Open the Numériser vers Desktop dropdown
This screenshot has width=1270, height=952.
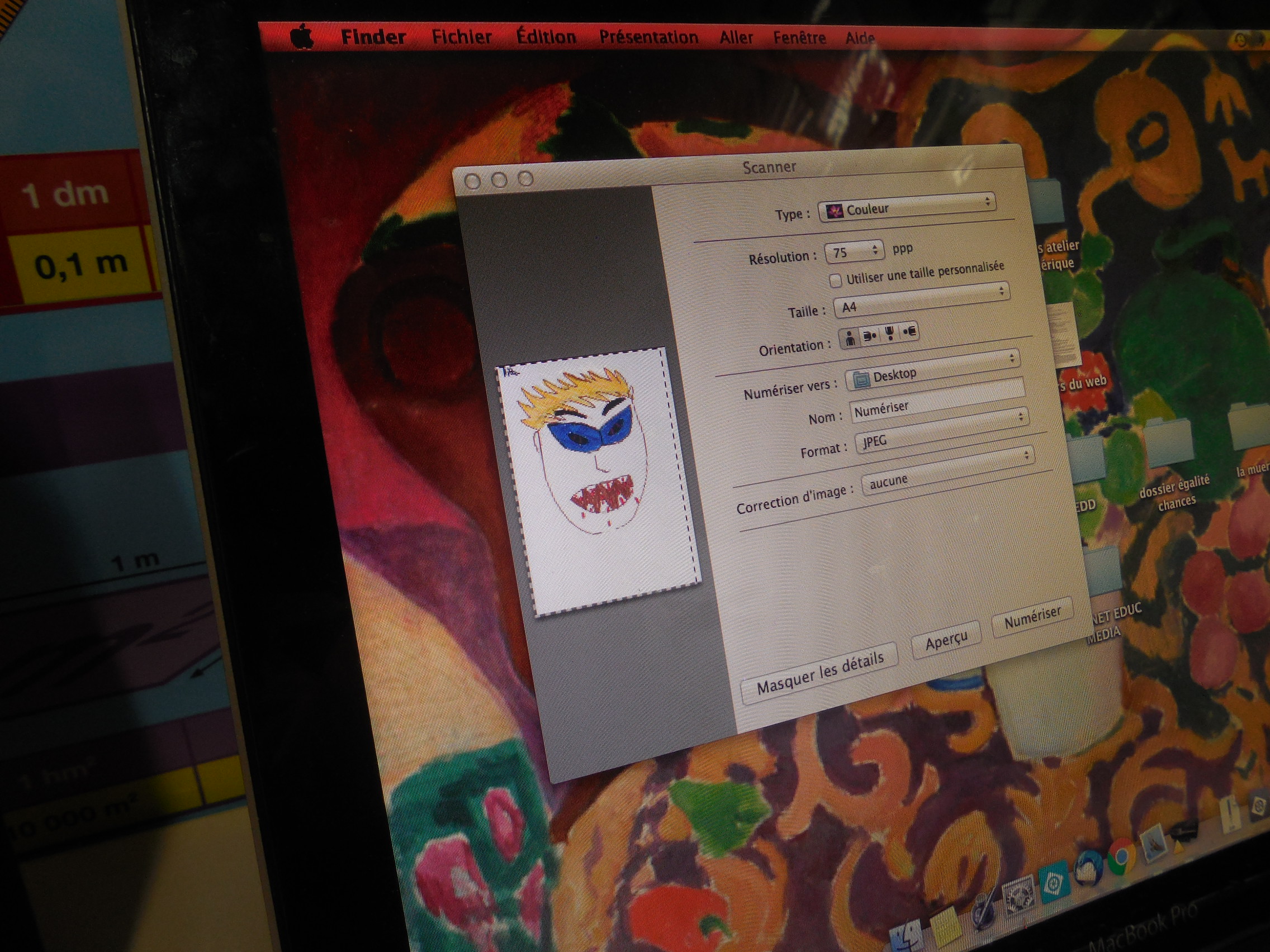[x=932, y=369]
